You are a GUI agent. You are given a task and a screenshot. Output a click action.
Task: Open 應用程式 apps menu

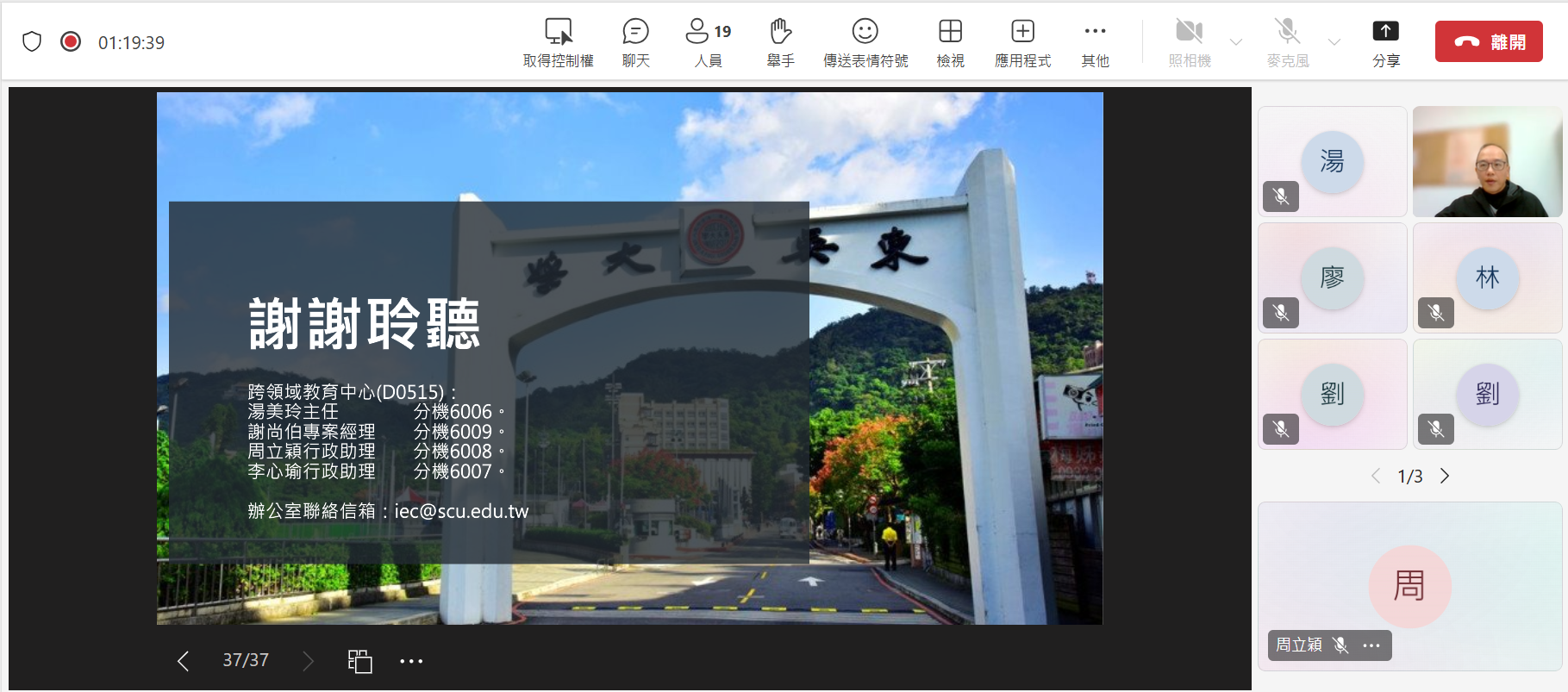1022,42
